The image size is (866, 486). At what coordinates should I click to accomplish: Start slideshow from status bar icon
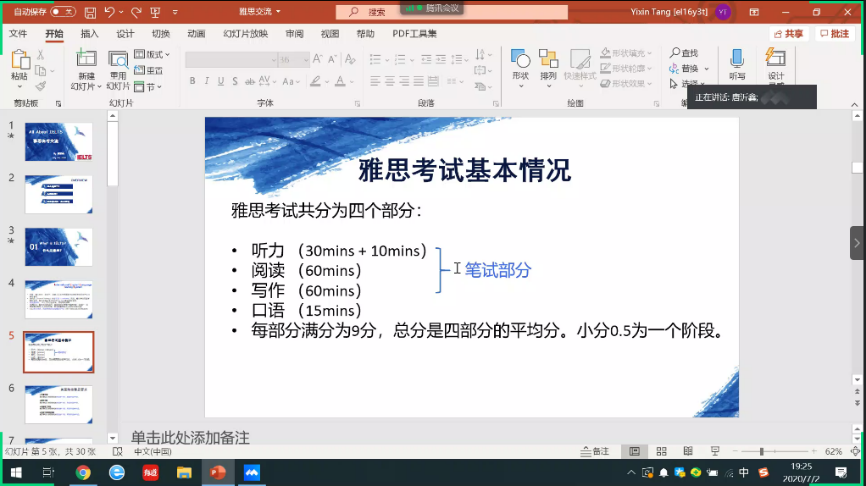[x=715, y=451]
